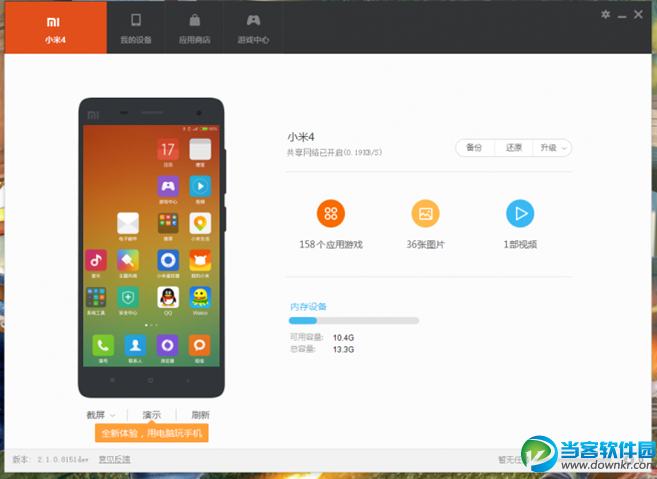Tap the blue Mi remote control app
This screenshot has width=657, height=479.
pos(168,260)
